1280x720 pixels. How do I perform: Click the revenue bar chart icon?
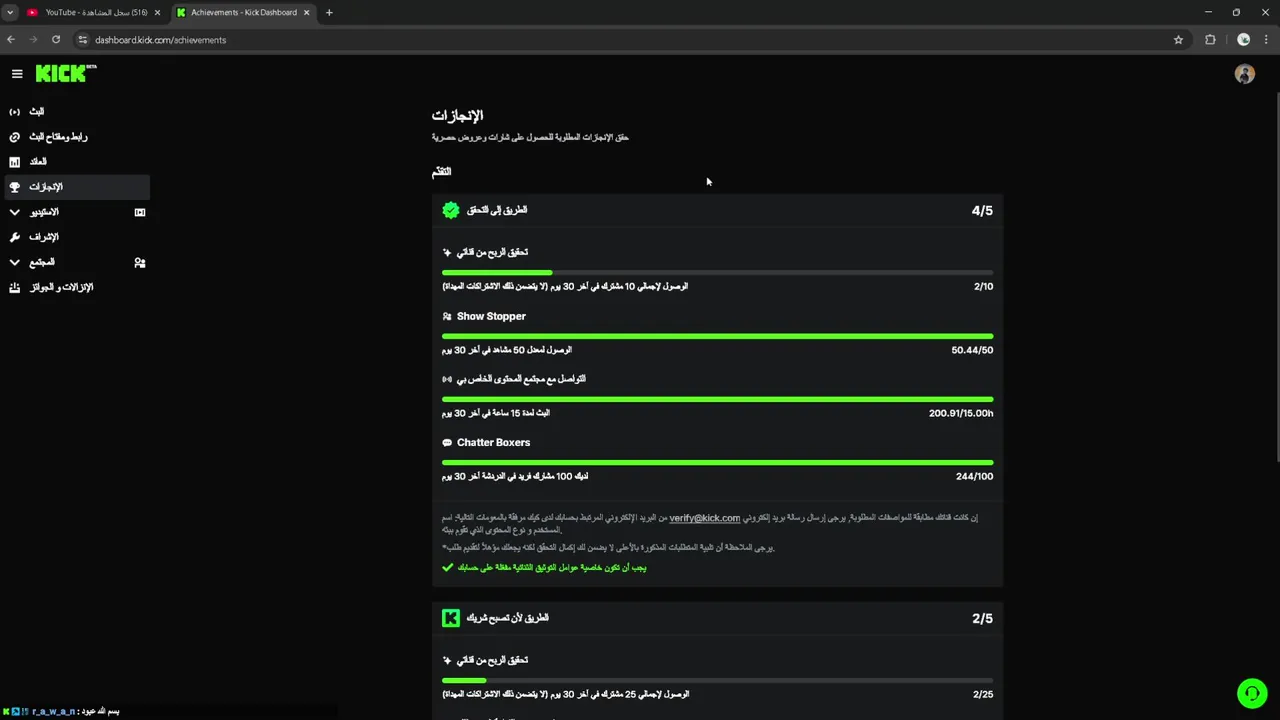tap(14, 162)
